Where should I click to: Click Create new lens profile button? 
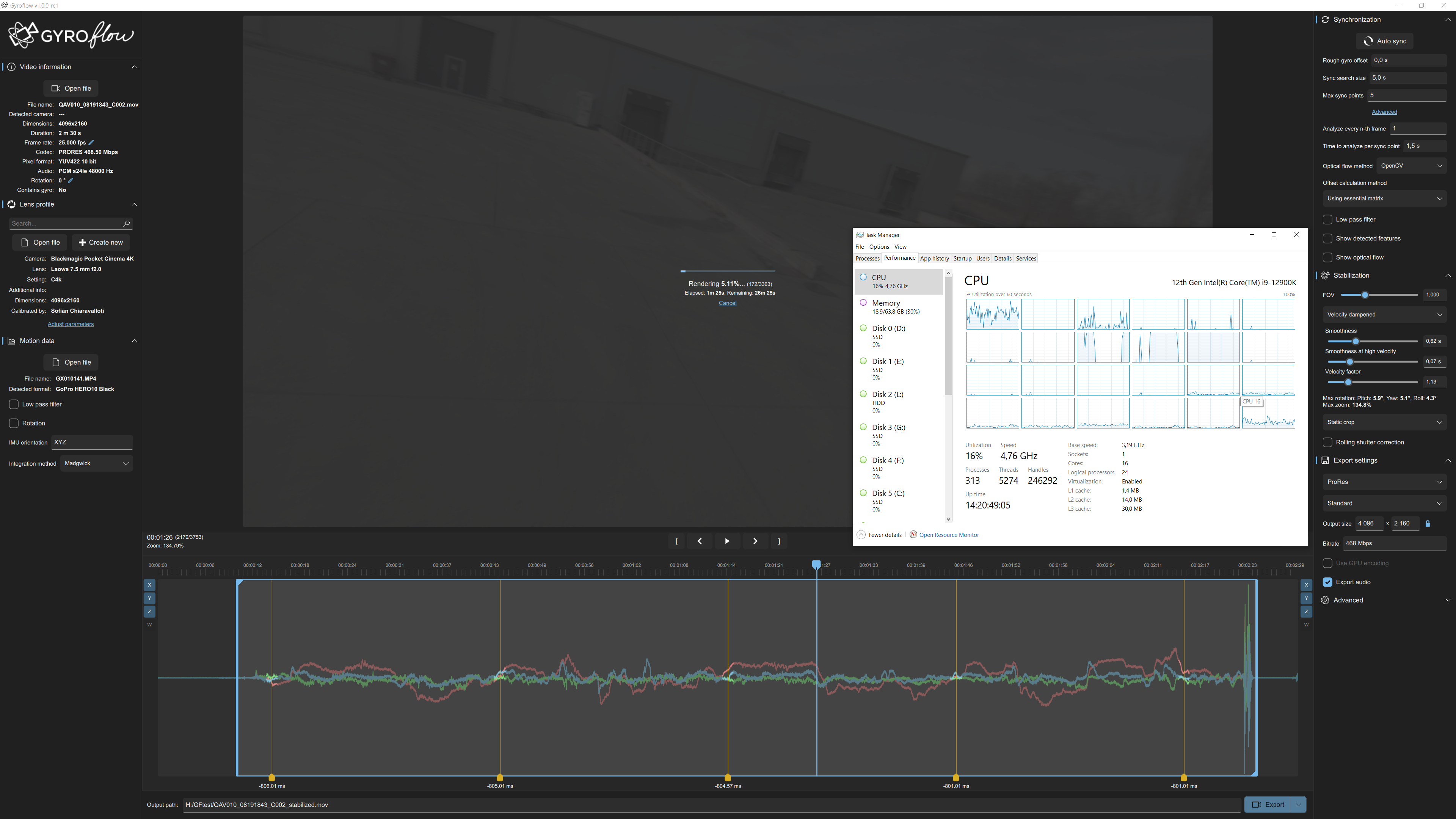tap(100, 243)
